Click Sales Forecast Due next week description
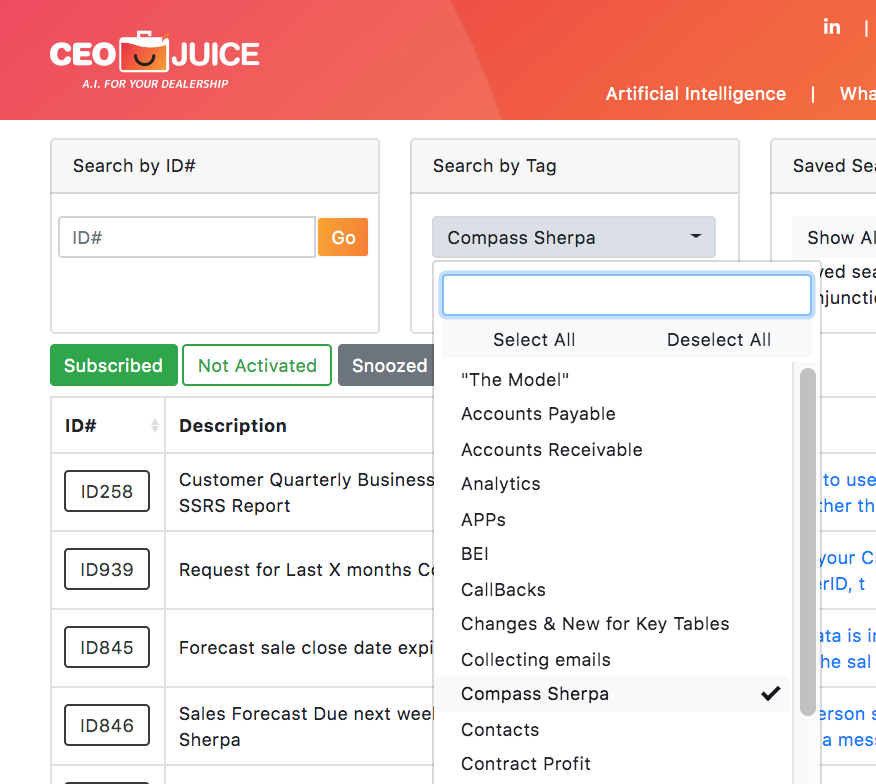The width and height of the screenshot is (876, 784). click(306, 726)
